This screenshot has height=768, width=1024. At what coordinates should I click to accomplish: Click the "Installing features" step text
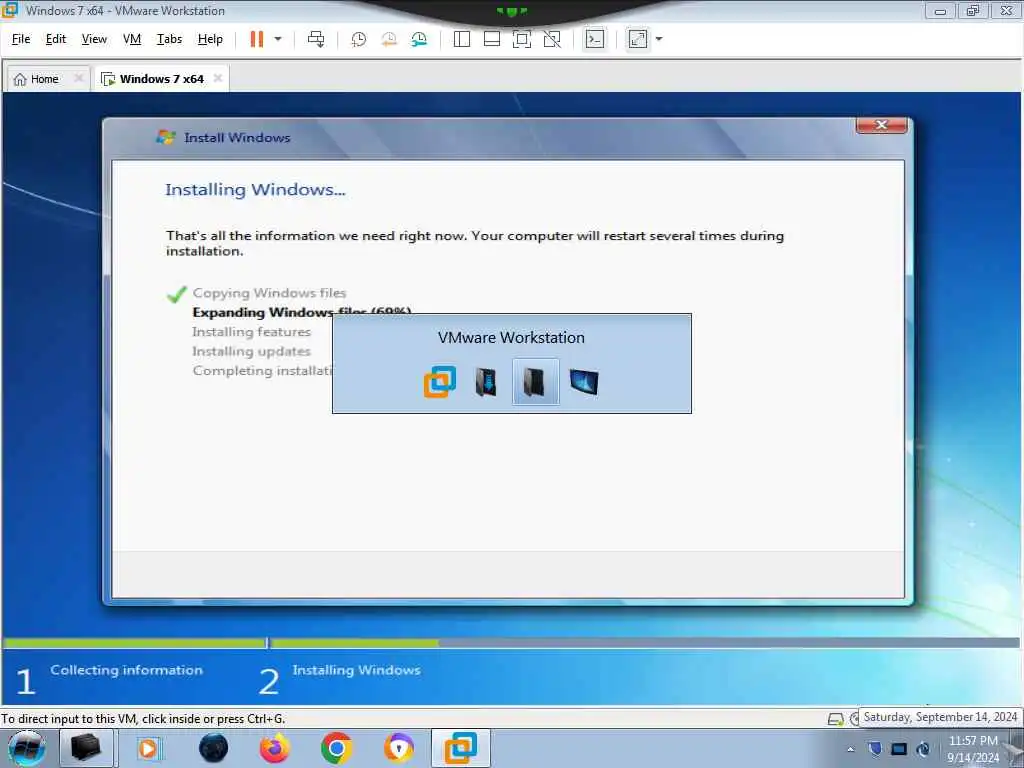[x=251, y=332]
